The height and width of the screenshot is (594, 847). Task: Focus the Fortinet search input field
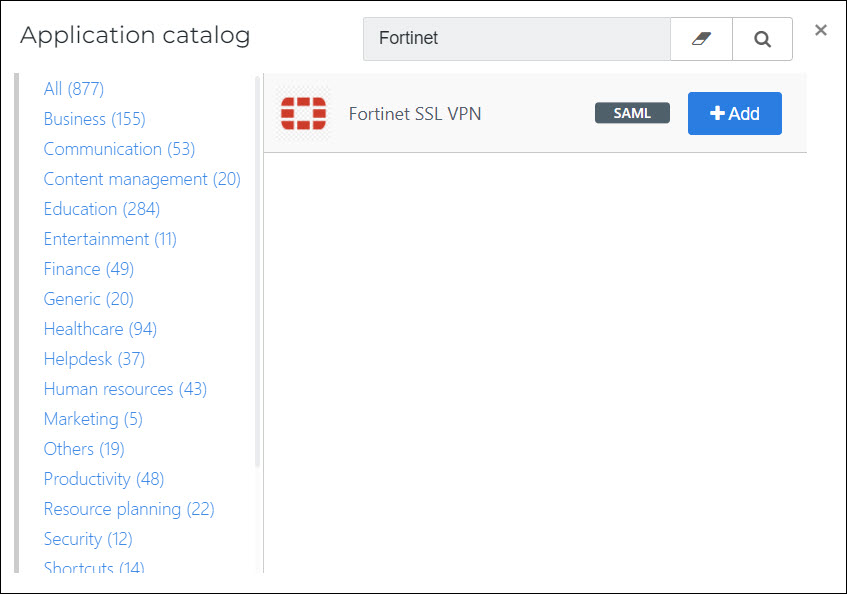pyautogui.click(x=517, y=39)
